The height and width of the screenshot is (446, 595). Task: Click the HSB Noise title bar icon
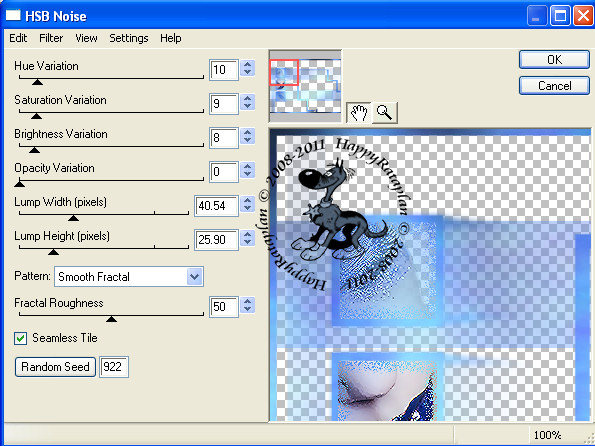point(13,16)
